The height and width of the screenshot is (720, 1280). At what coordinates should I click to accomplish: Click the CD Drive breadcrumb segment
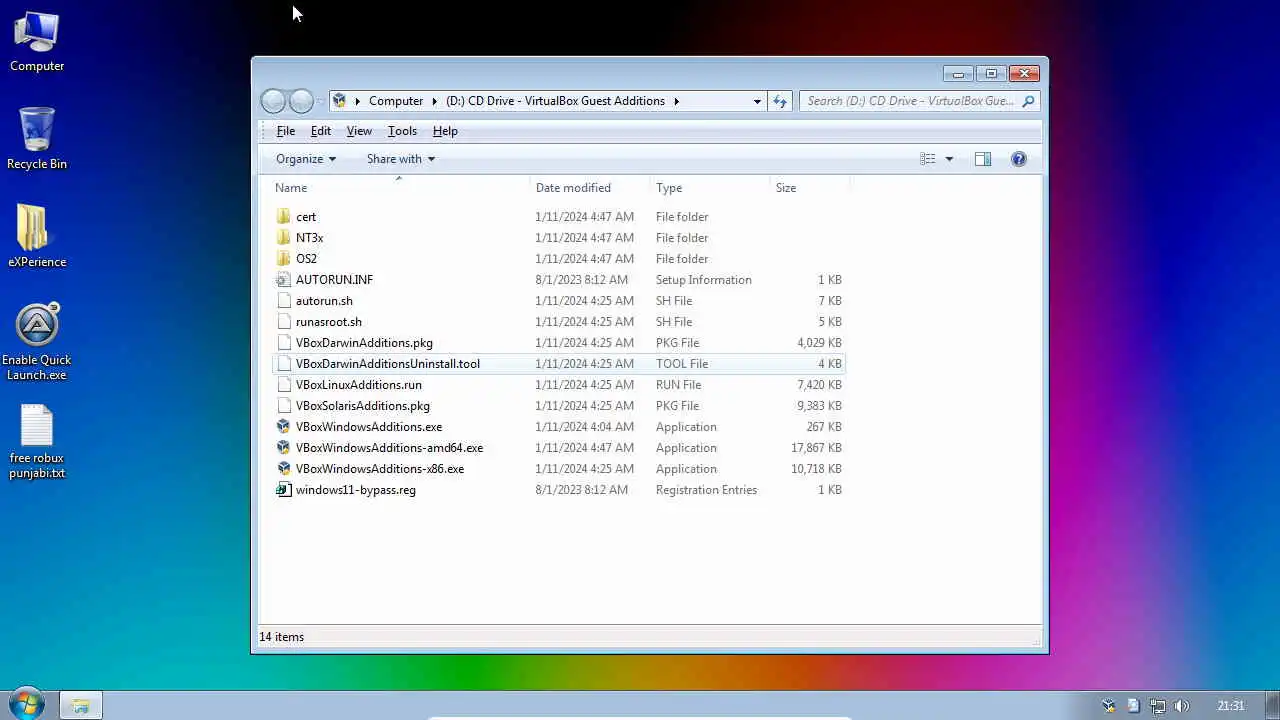(x=555, y=101)
